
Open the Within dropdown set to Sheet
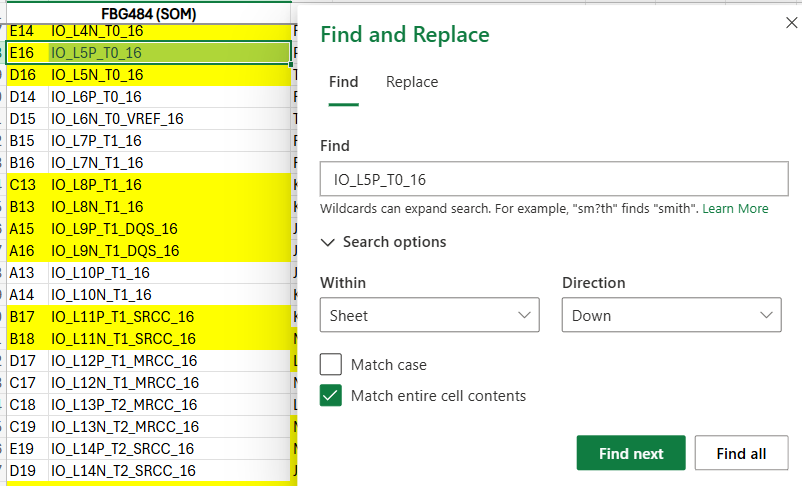(430, 315)
